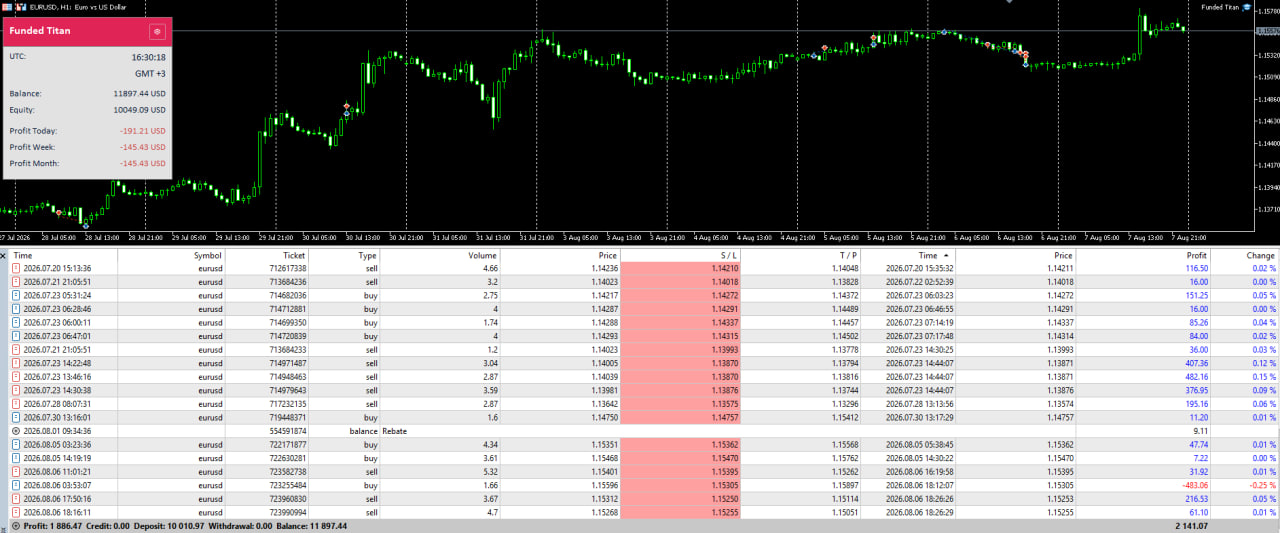Click the S / L column header
Screen dimensions: 1280x533
tap(729, 256)
